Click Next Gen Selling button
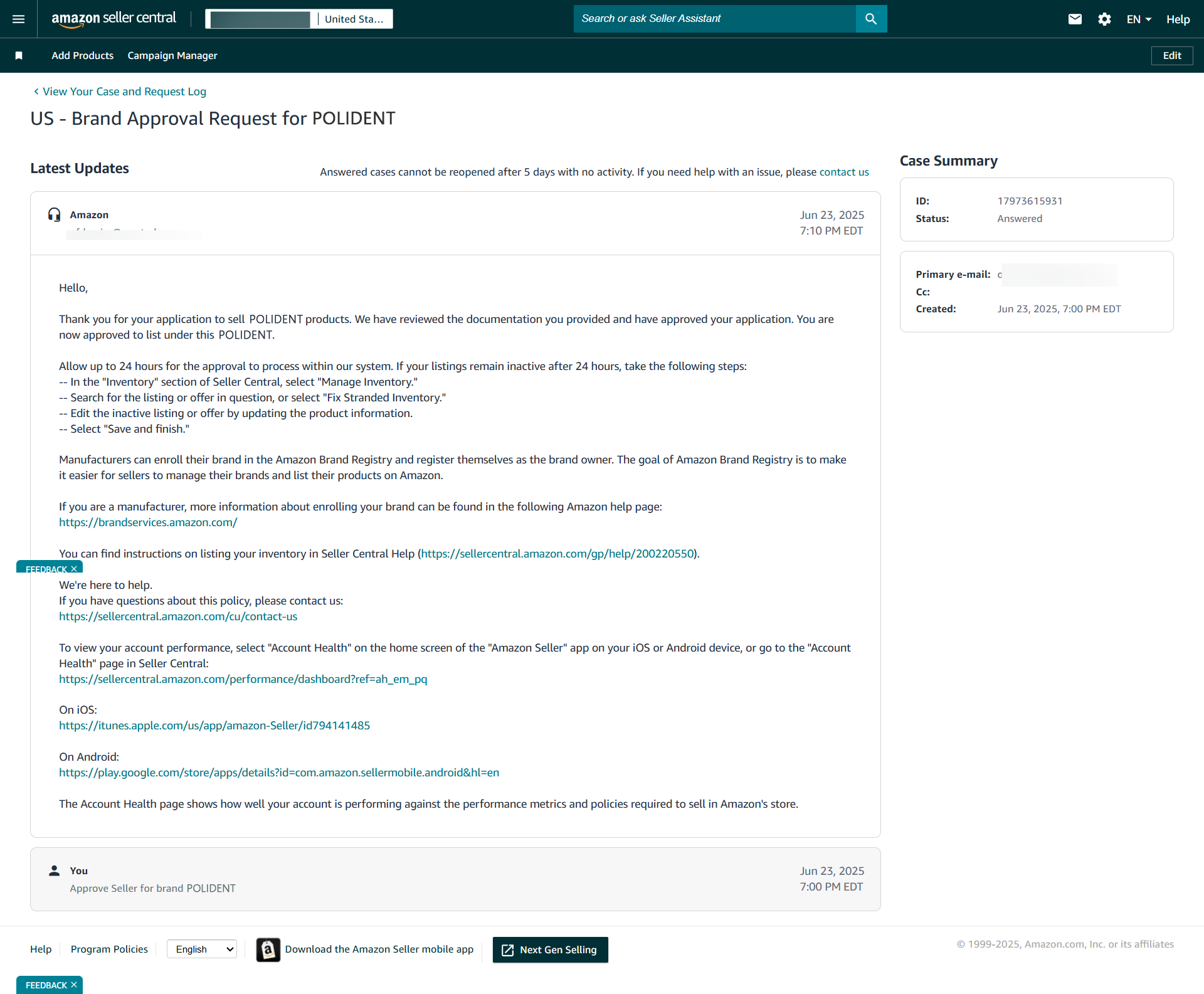Image resolution: width=1204 pixels, height=994 pixels. (x=550, y=949)
